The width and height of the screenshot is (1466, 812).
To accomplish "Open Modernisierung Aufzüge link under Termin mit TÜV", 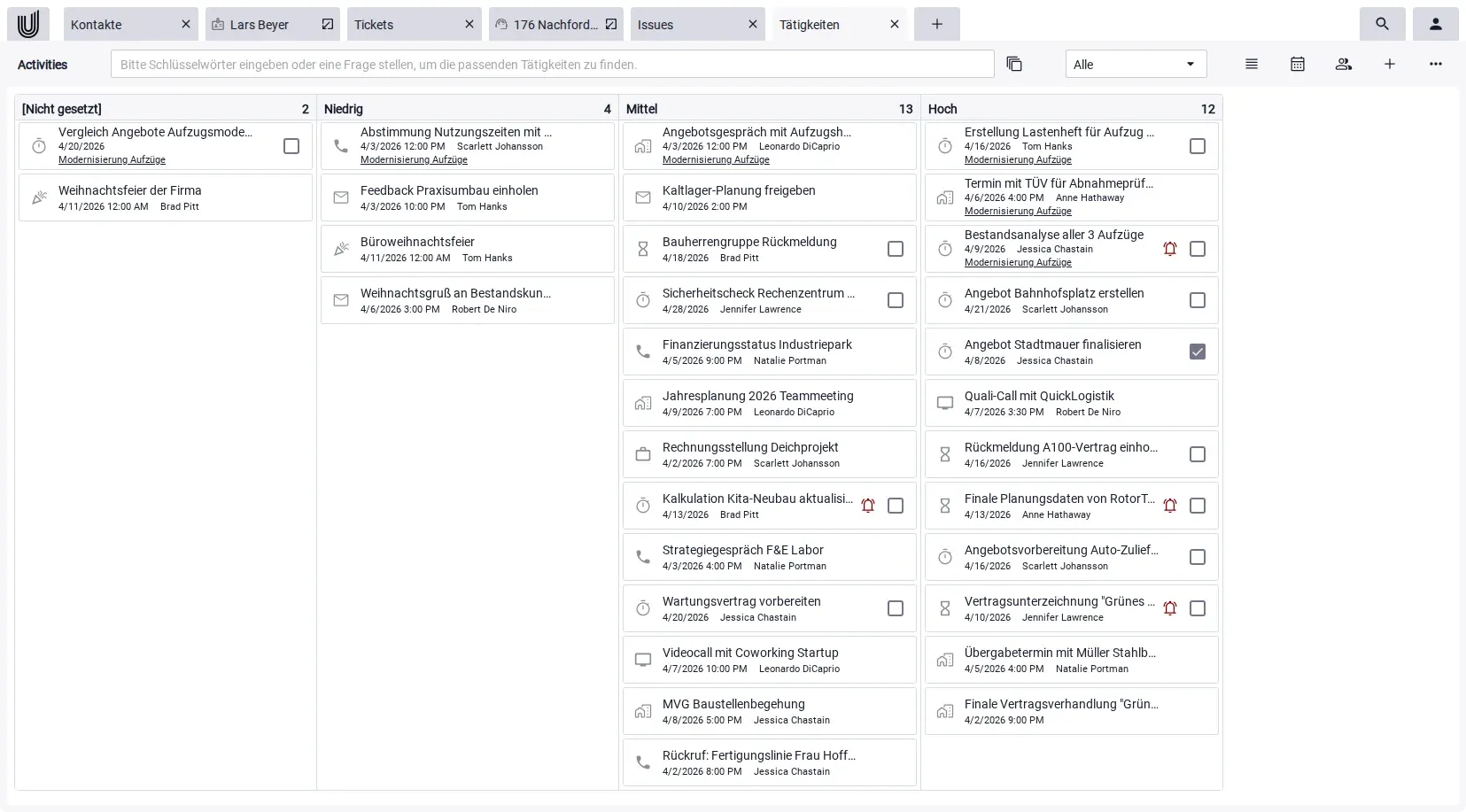I will click(1018, 211).
